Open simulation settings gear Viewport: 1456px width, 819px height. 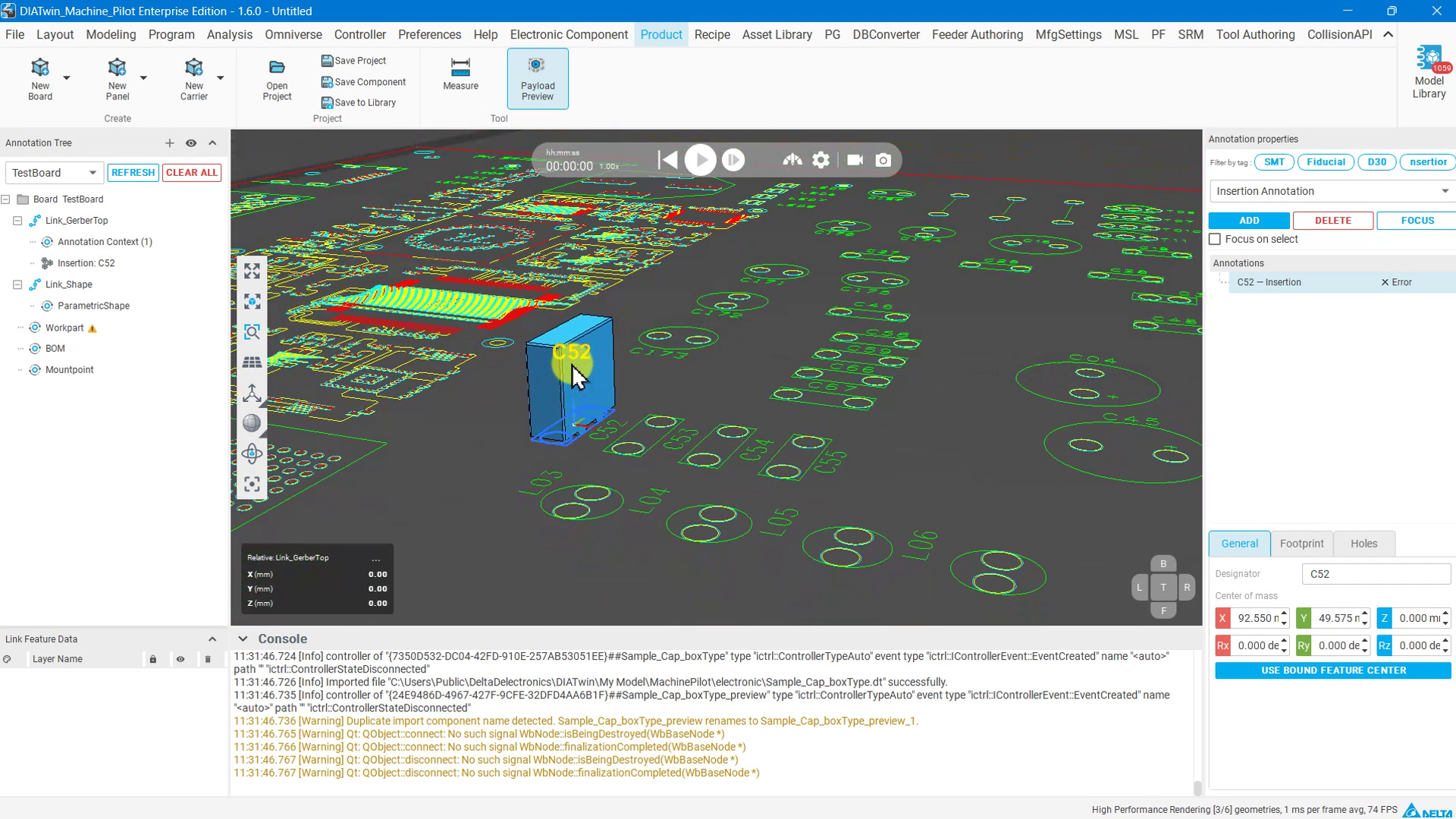tap(821, 160)
